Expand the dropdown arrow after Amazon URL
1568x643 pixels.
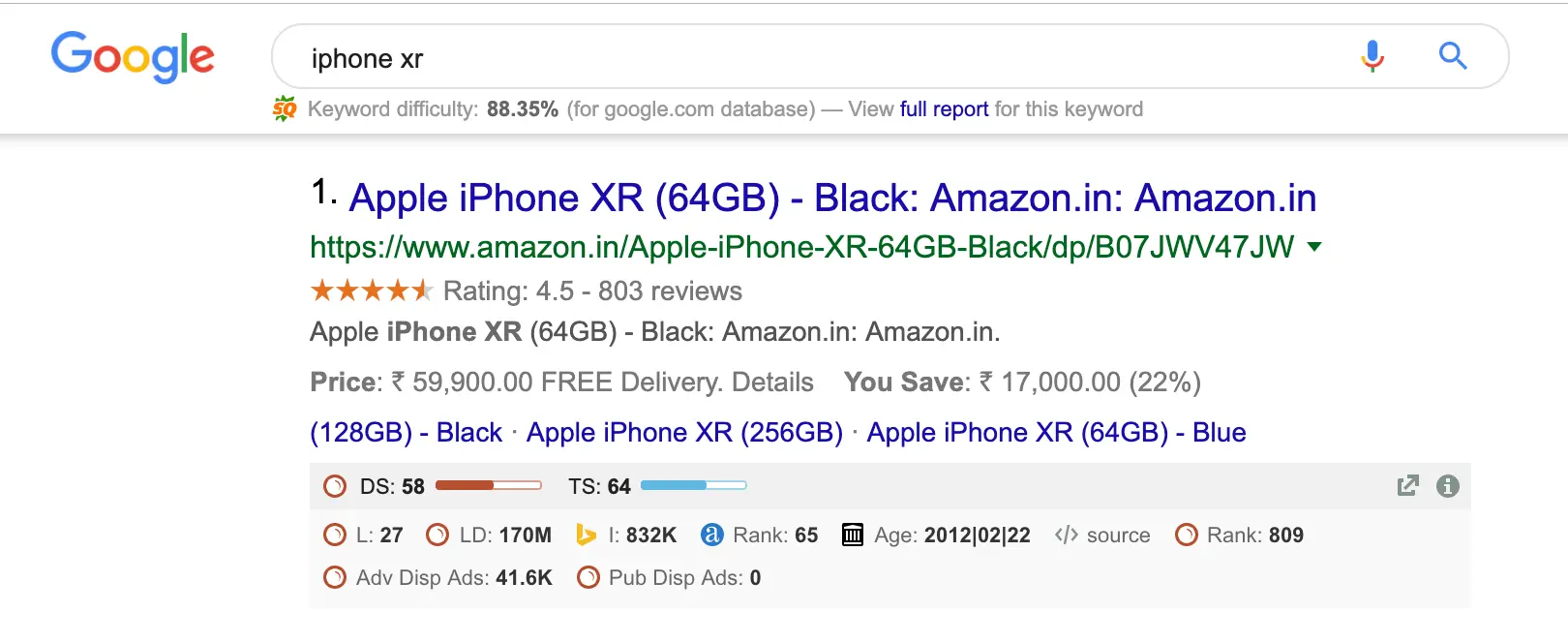coord(1314,247)
